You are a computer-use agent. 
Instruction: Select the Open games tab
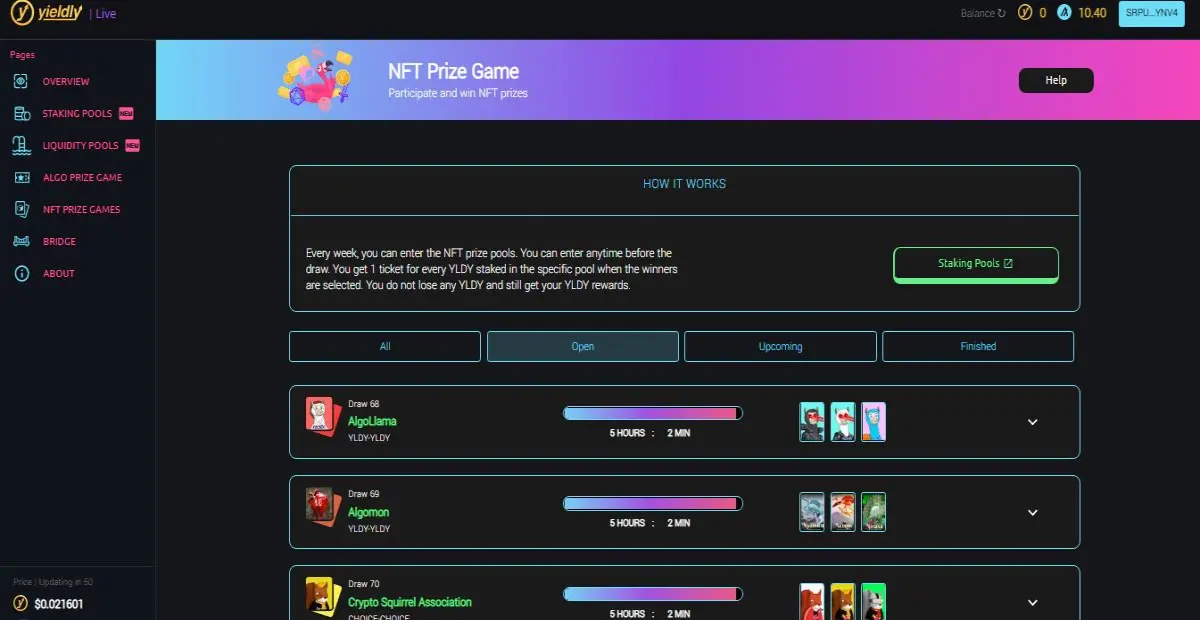pos(583,346)
